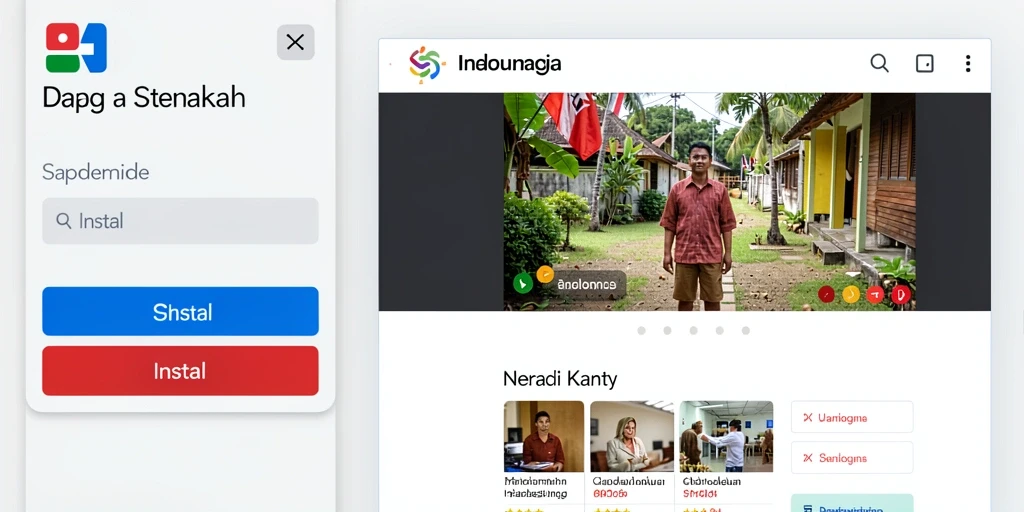Click the dark red circle left of yellow one

[x=826, y=295]
